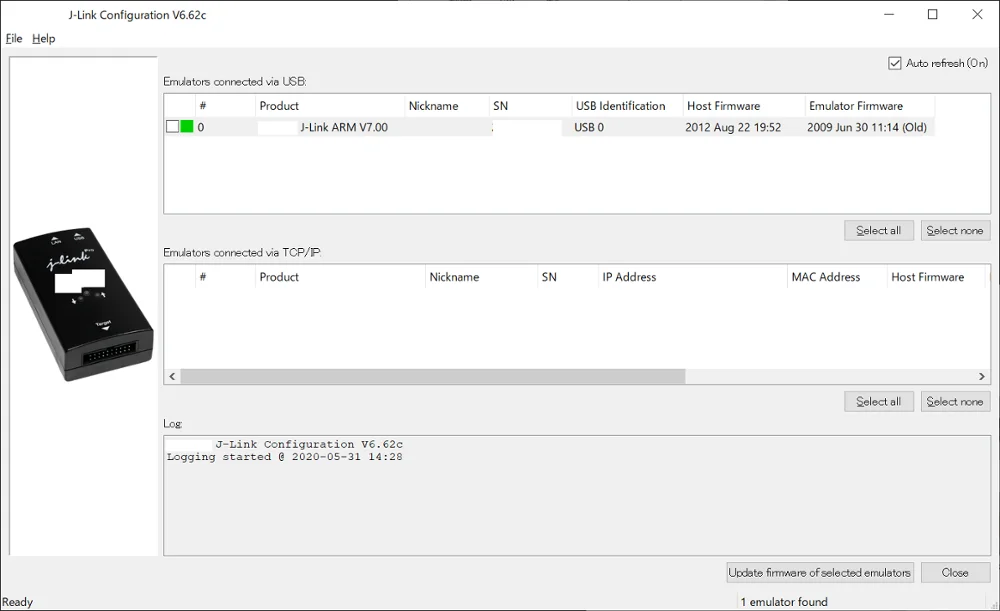1000x611 pixels.
Task: Check the box for emulator 0 row
Action: [172, 126]
